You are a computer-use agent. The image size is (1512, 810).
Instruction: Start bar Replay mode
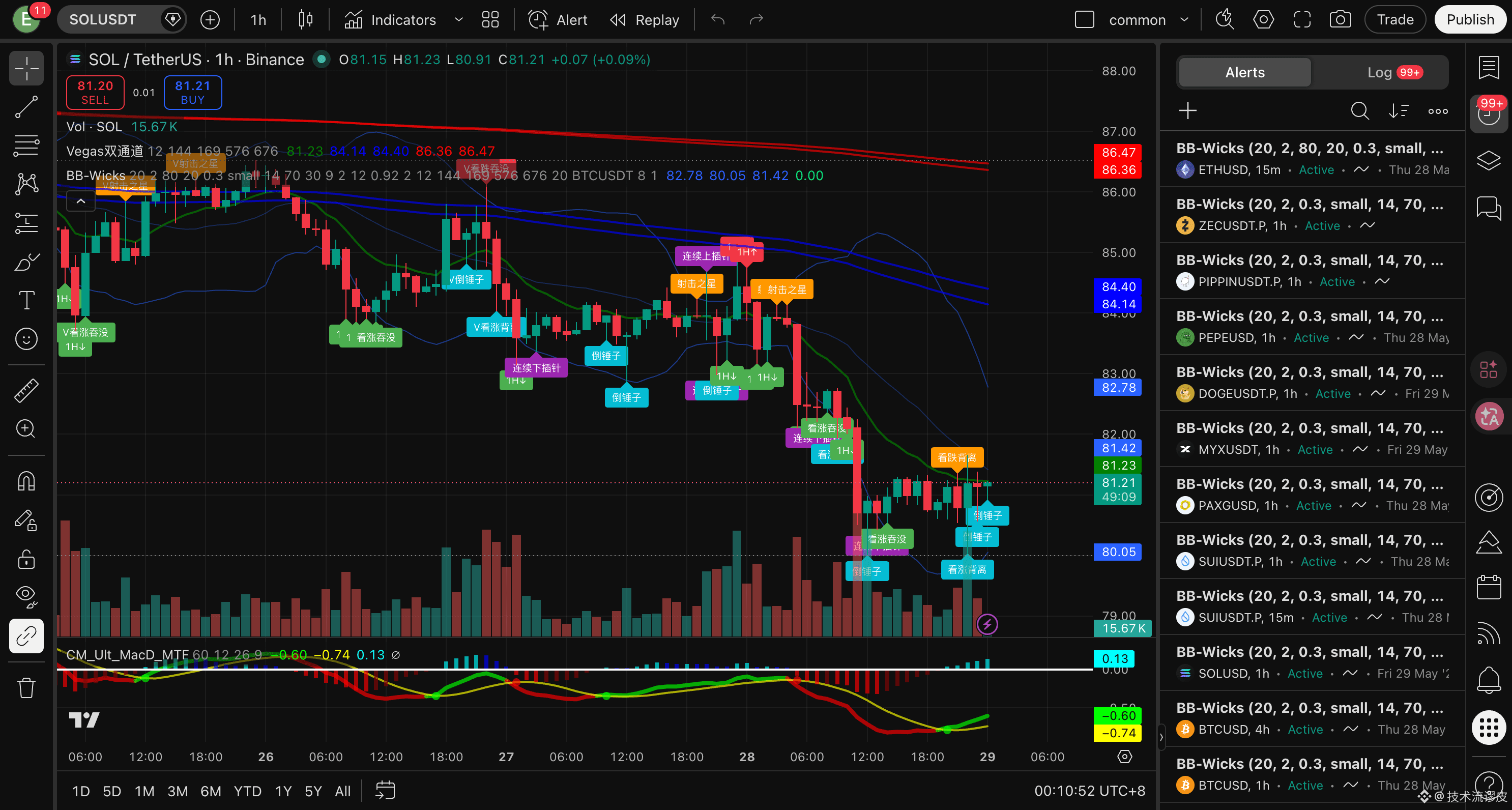click(x=645, y=20)
